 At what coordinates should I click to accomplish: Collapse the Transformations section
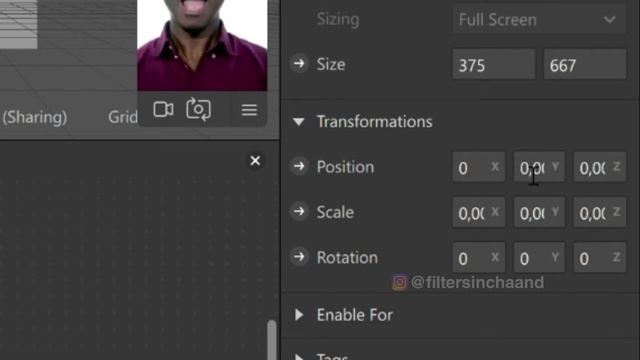click(x=299, y=122)
